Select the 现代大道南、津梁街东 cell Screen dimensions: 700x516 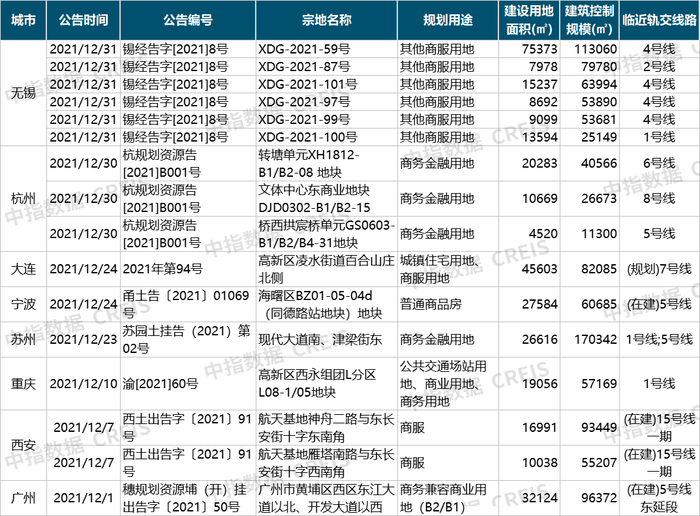326,340
